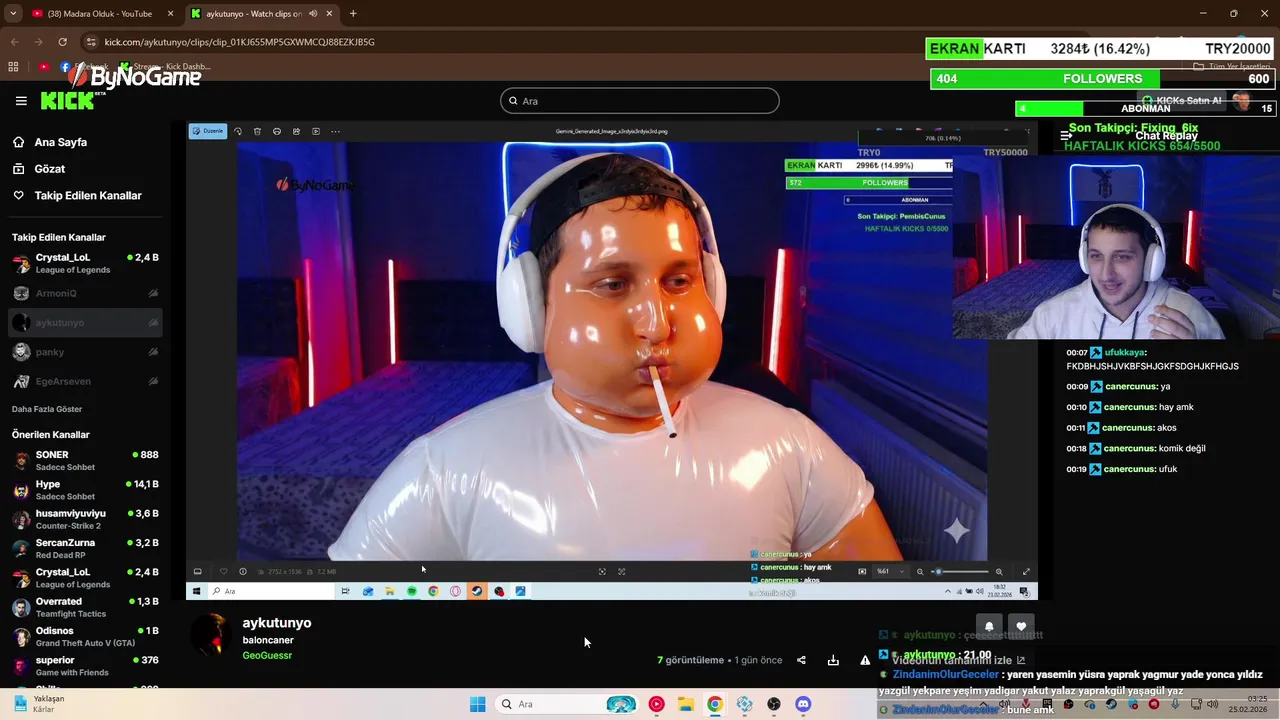This screenshot has height=720, width=1280.
Task: Report the clip via warning triangle icon
Action: 865,660
